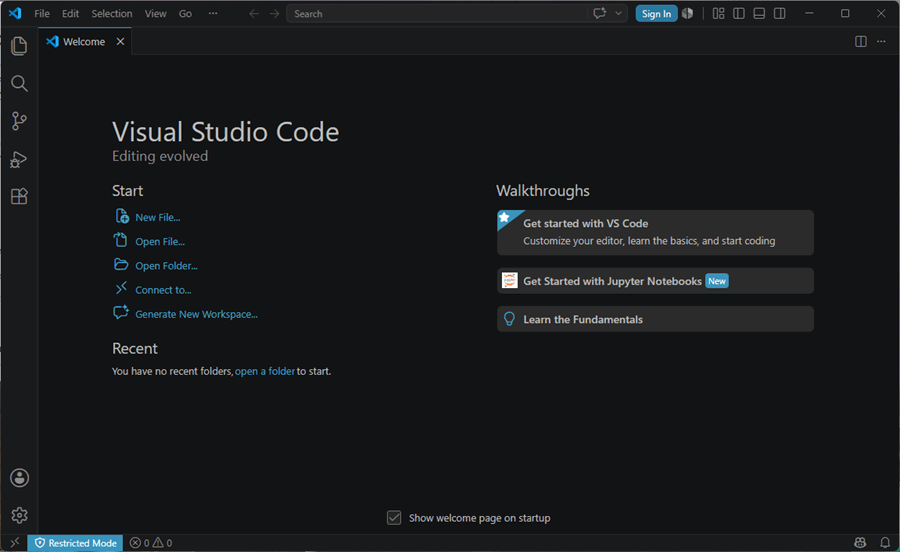Open Learn the Fundamentals walkthrough
900x552 pixels.
point(655,319)
